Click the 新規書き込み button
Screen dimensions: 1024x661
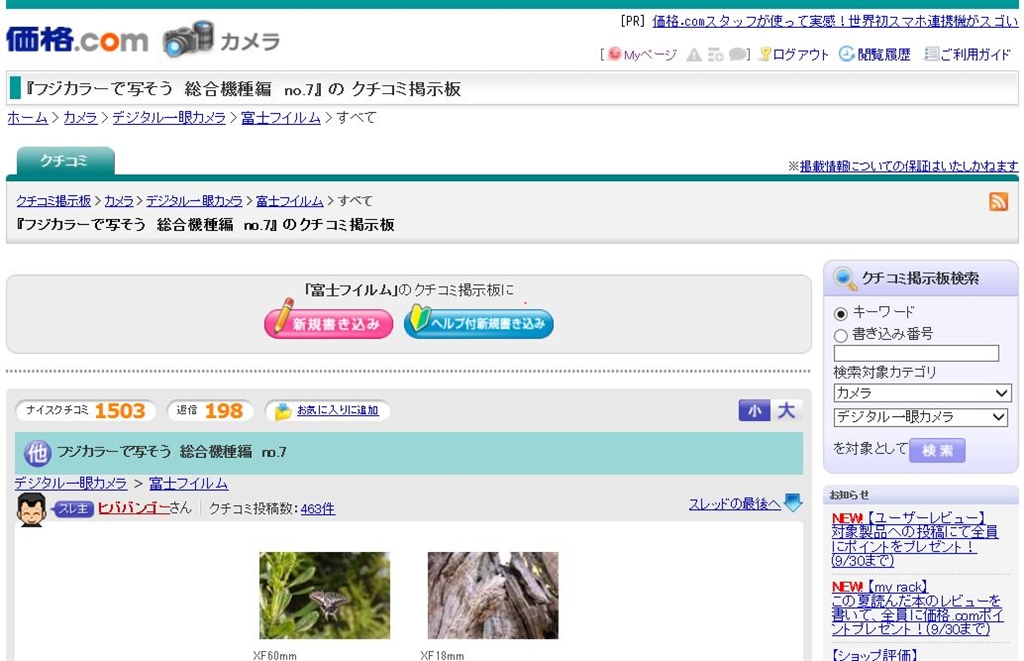click(x=328, y=321)
